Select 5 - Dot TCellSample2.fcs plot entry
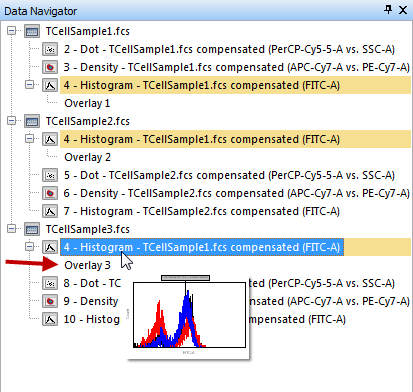This screenshot has height=392, width=413. click(229, 175)
